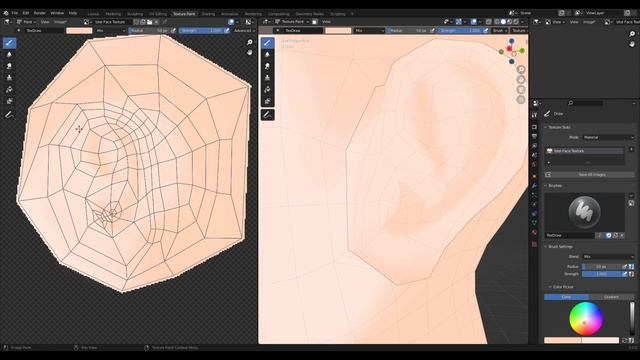Screen dimensions: 640x360
Task: Open the Object Data properties tab
Action: (x=534, y=223)
